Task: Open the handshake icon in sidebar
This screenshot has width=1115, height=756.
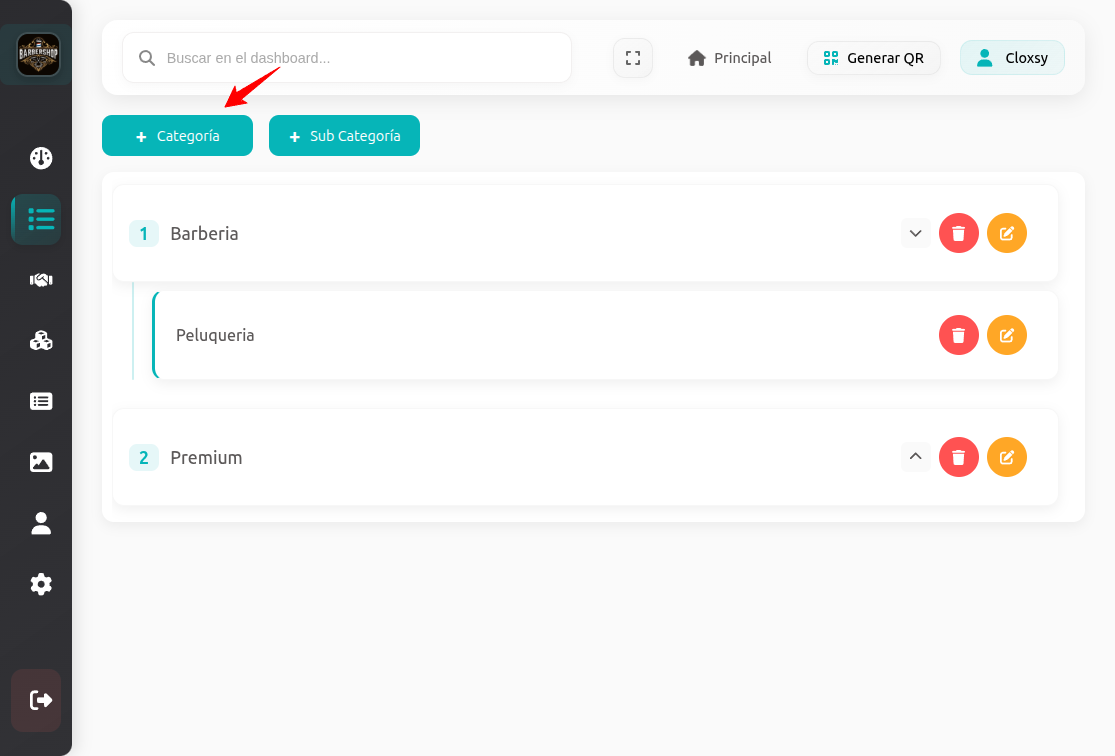Action: (x=41, y=280)
